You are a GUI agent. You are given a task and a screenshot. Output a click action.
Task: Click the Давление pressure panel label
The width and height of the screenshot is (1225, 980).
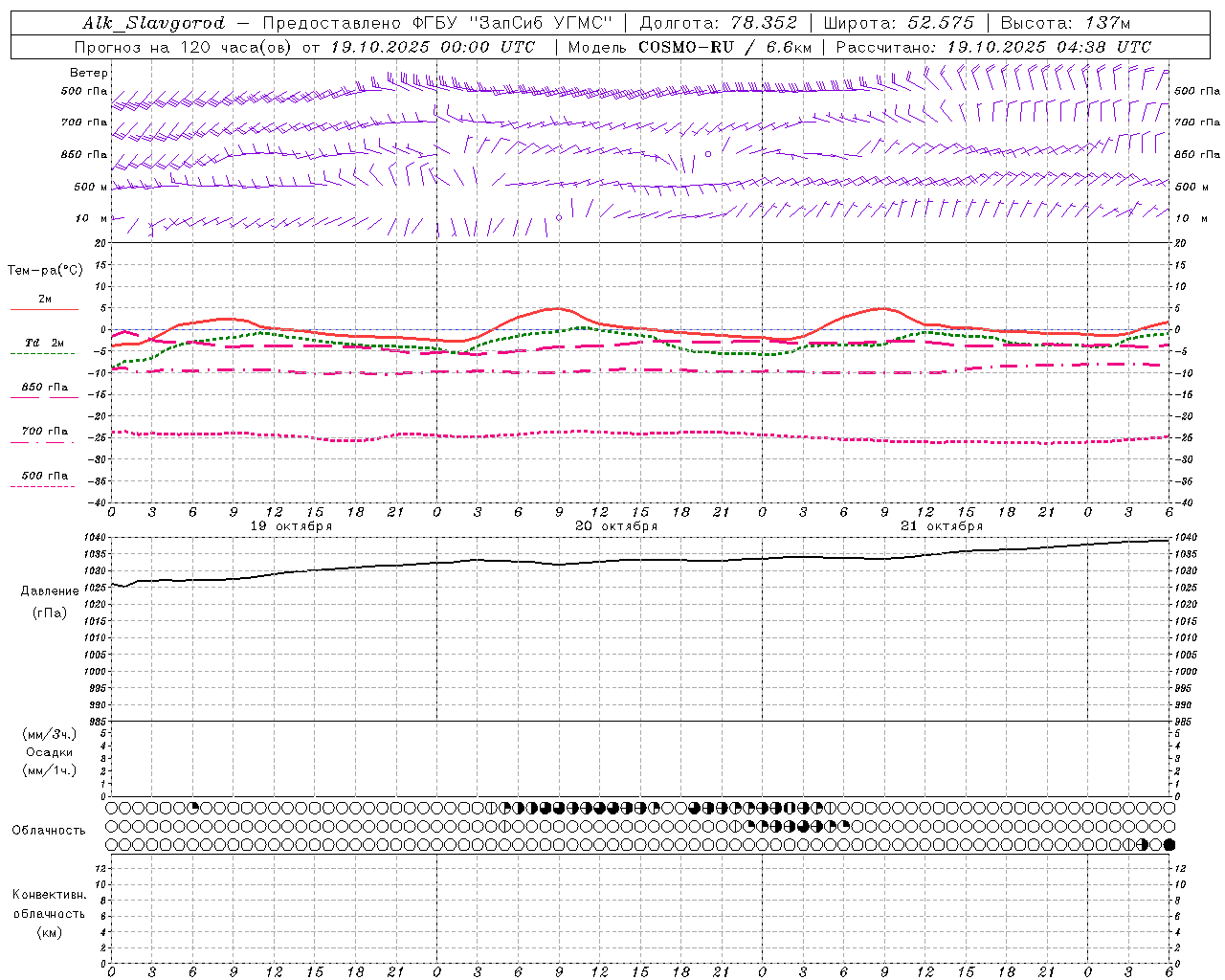click(x=50, y=591)
